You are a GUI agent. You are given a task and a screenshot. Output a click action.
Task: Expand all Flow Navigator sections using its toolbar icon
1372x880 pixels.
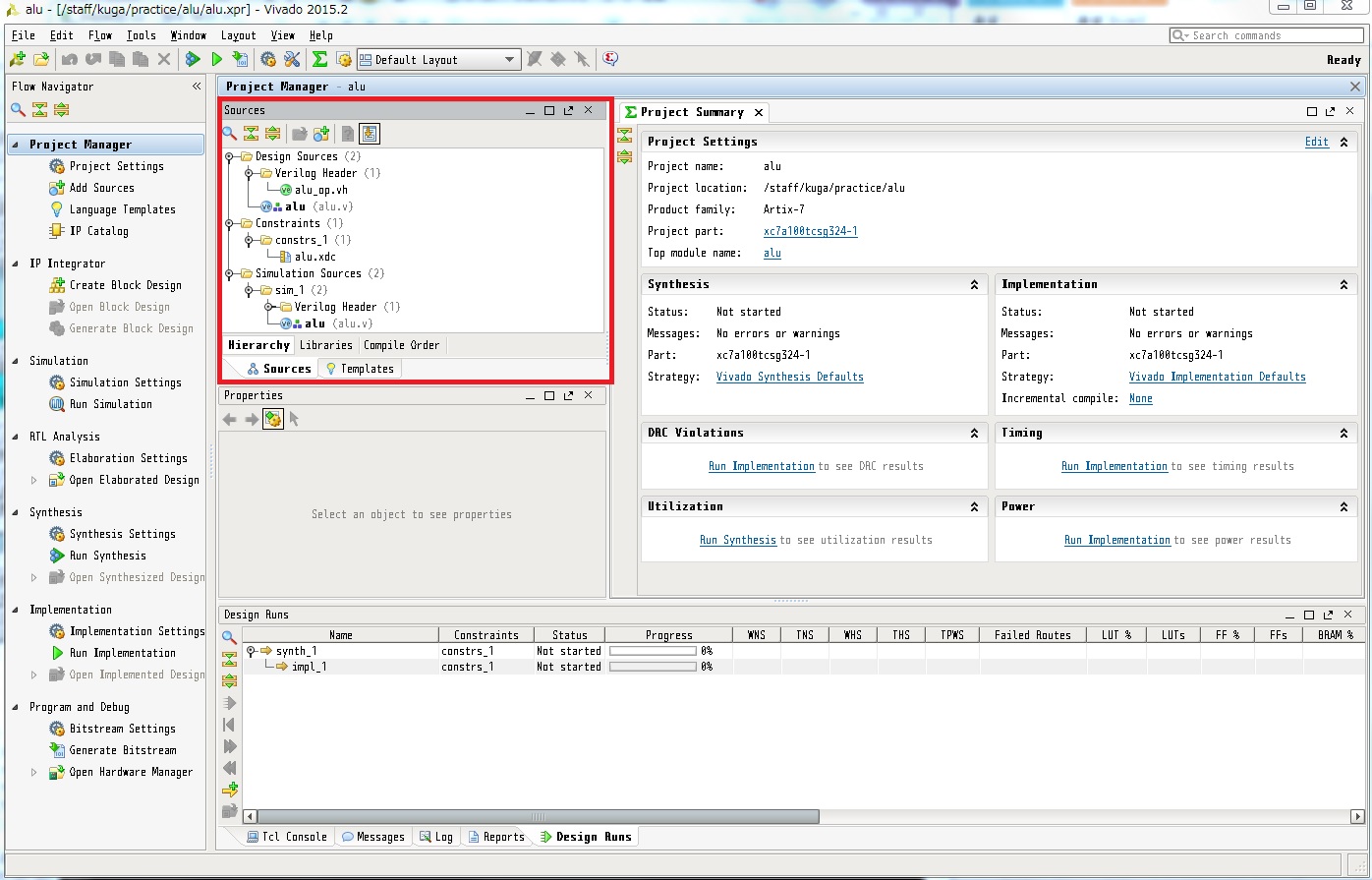point(61,110)
